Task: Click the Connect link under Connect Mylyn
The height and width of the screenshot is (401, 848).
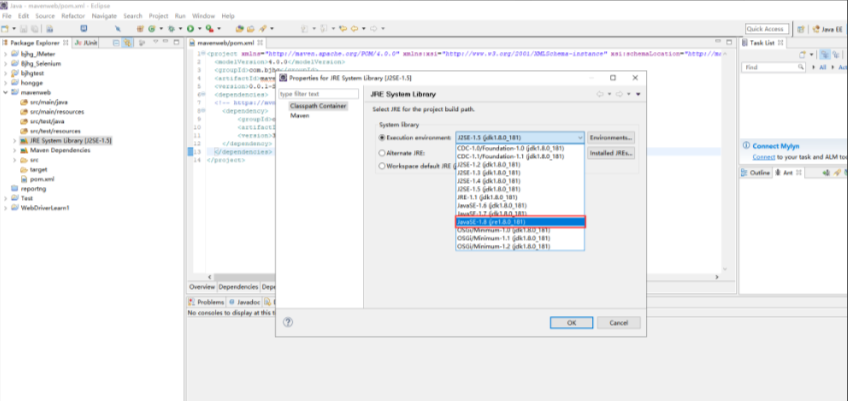Action: pyautogui.click(x=764, y=157)
